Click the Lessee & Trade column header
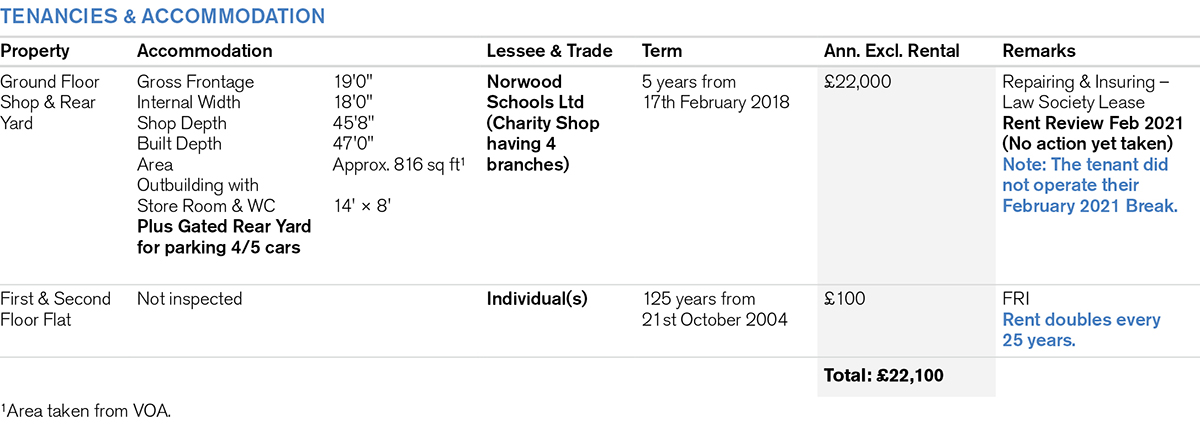This screenshot has height=445, width=1200. (549, 51)
